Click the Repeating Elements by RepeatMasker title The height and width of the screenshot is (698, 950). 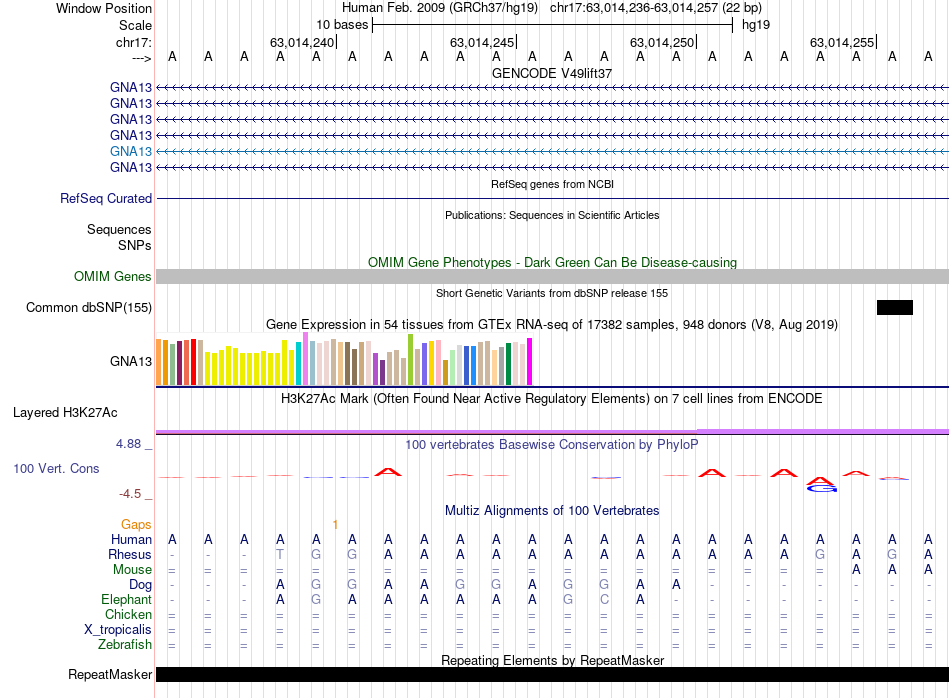[x=552, y=660]
